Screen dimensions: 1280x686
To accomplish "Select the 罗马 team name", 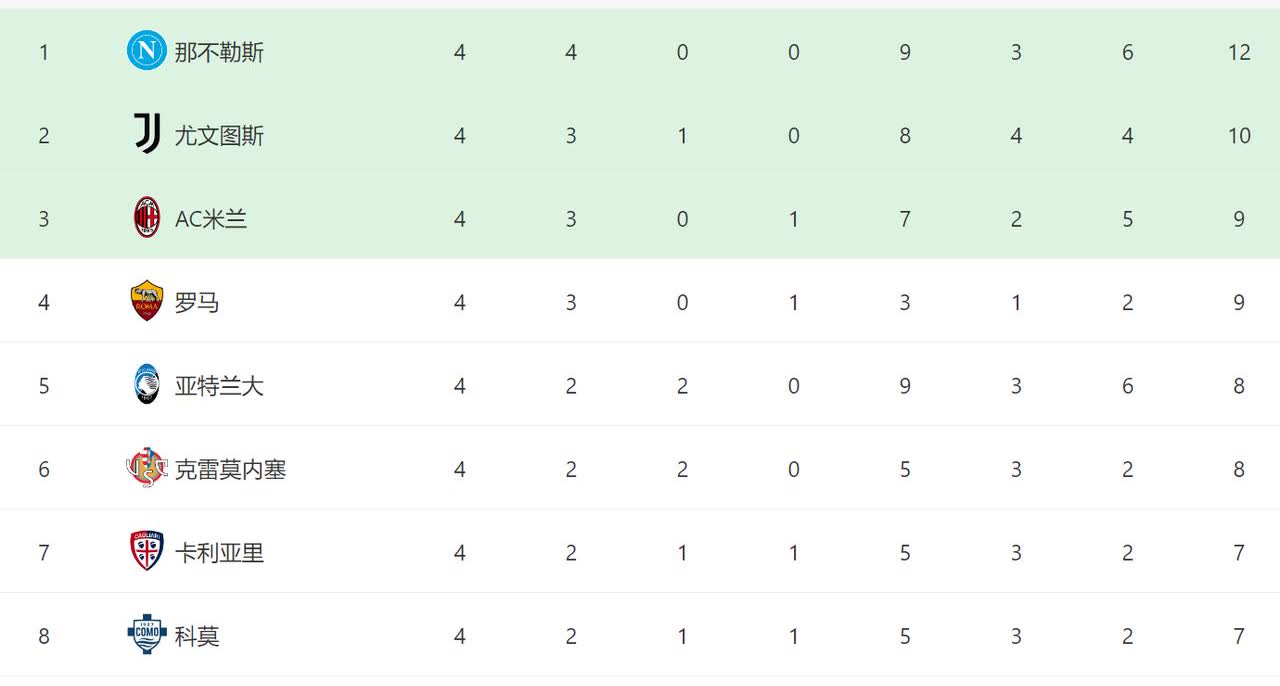I will pos(197,302).
